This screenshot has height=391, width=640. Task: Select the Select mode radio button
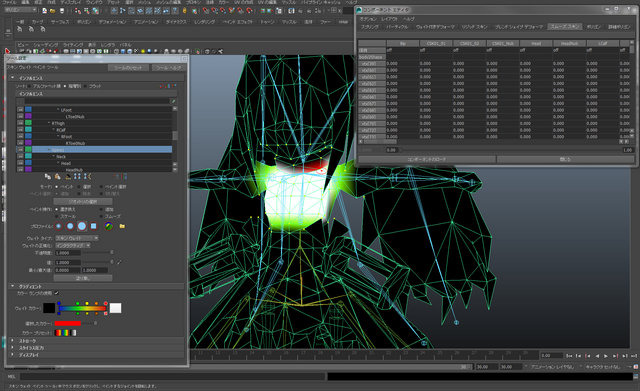pos(79,187)
